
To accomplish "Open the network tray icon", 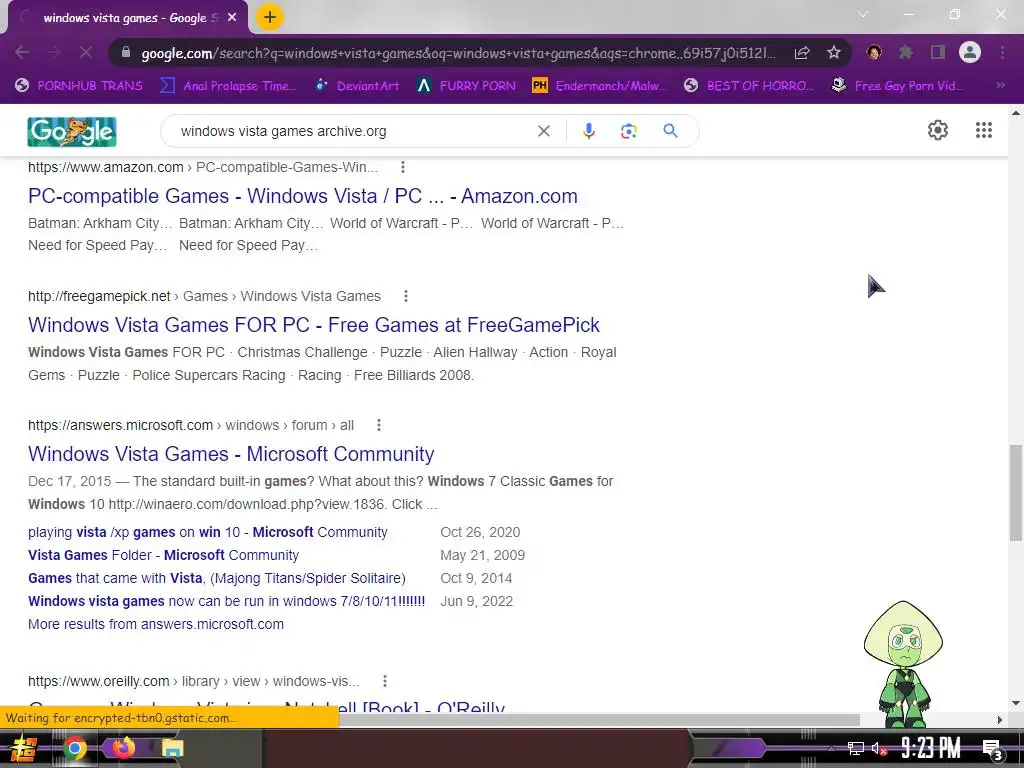I will point(856,748).
